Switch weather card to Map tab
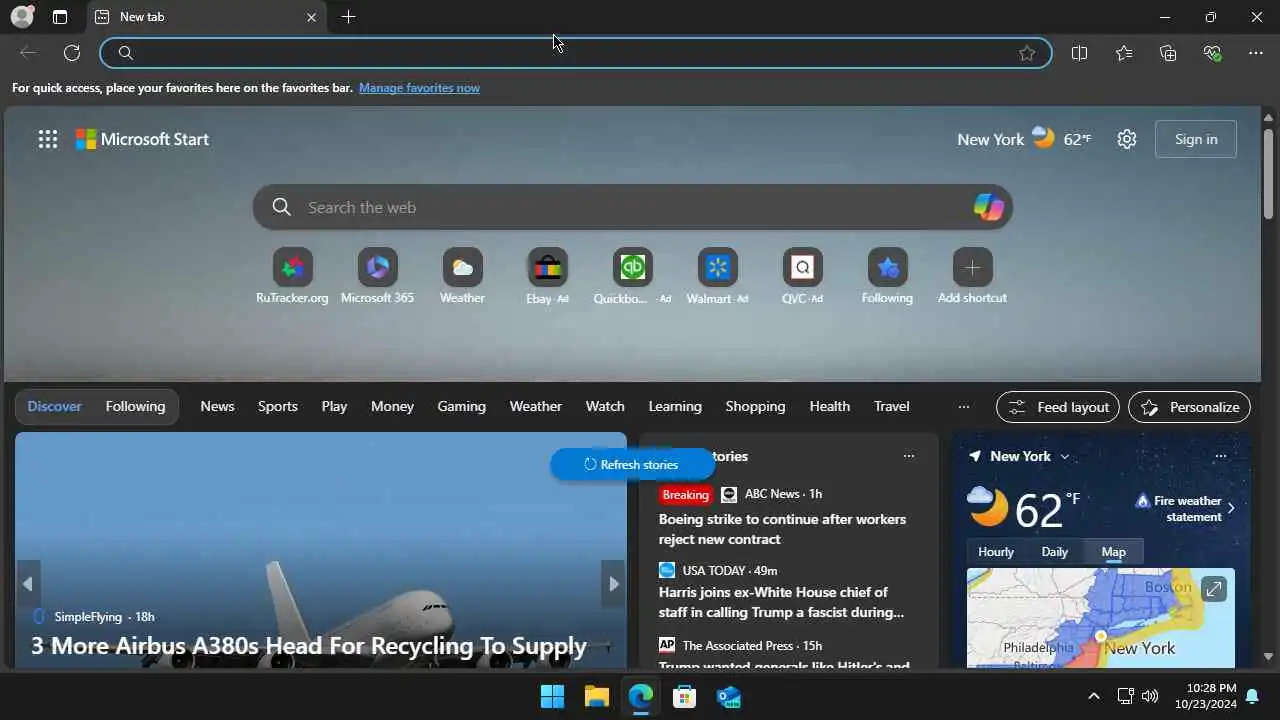Viewport: 1280px width, 720px height. point(1113,552)
